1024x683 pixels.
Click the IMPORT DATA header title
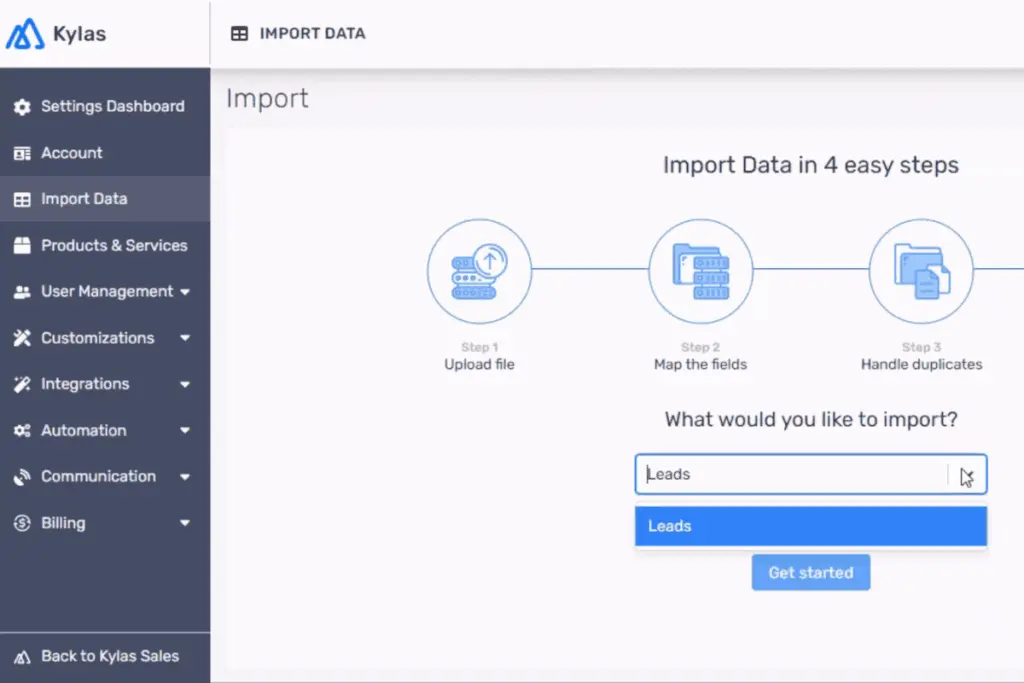(312, 33)
